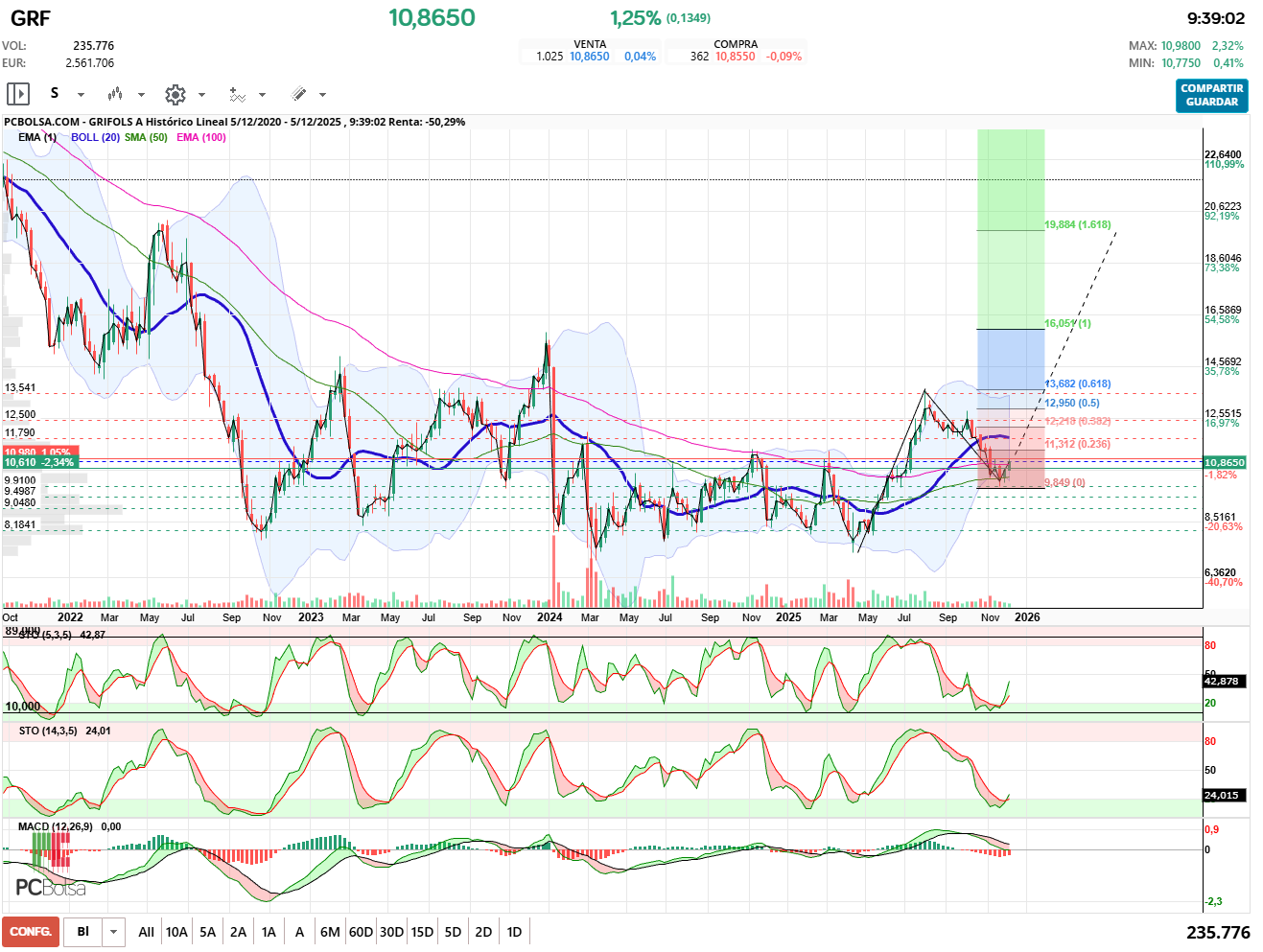Select the 1D time range
1263x952 pixels.
(x=514, y=932)
